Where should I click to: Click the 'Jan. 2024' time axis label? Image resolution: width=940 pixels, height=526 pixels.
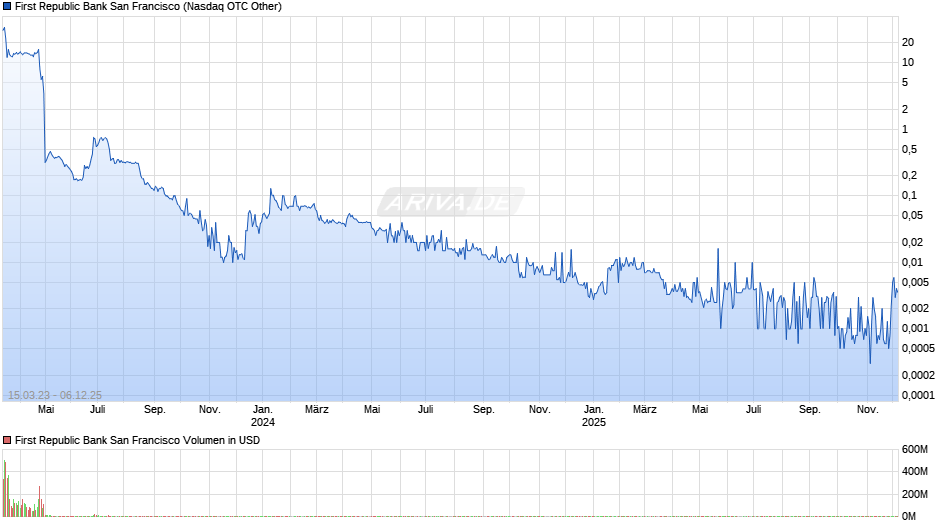[x=263, y=416]
